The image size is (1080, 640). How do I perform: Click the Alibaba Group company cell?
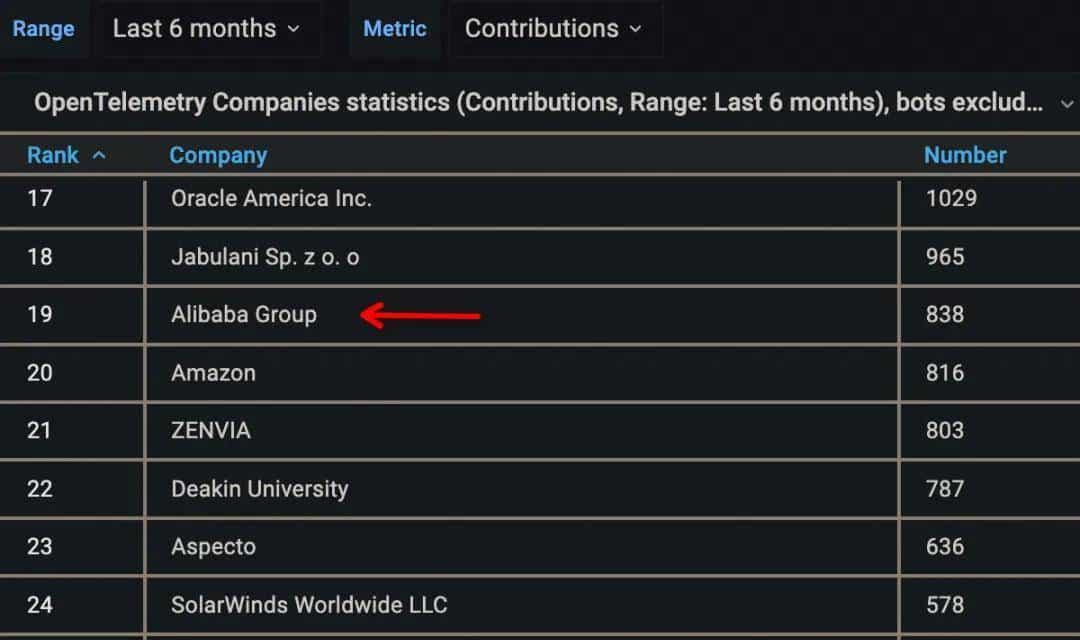244,314
